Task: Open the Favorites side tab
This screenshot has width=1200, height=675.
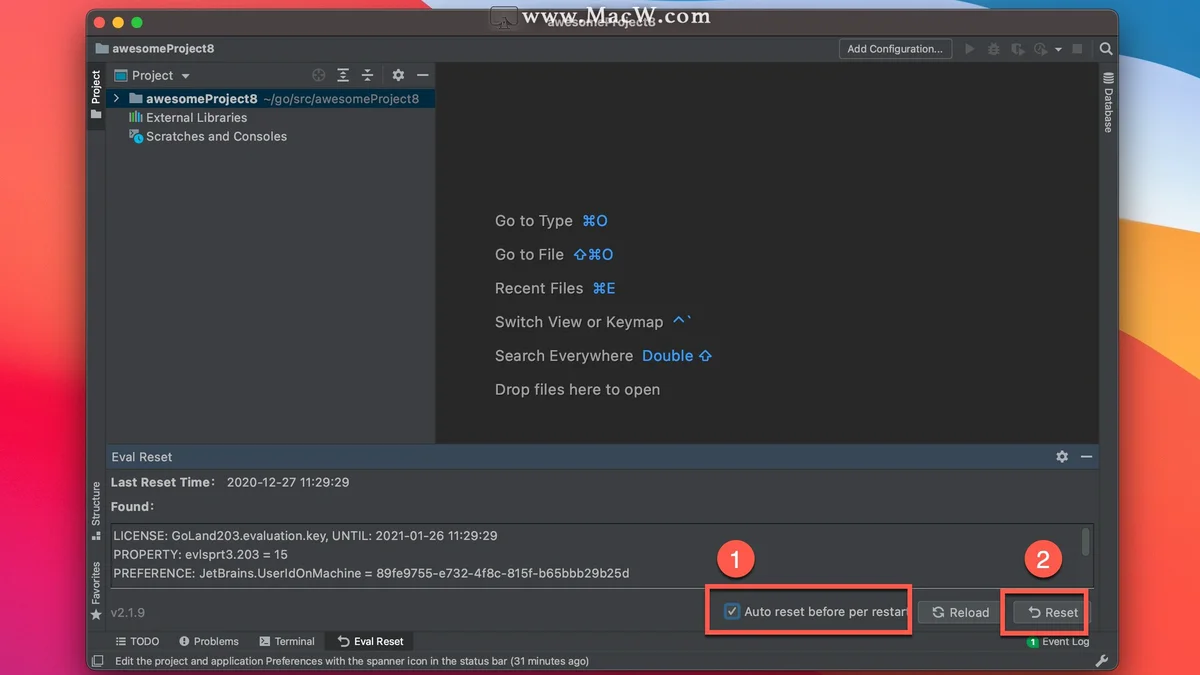Action: [x=96, y=590]
